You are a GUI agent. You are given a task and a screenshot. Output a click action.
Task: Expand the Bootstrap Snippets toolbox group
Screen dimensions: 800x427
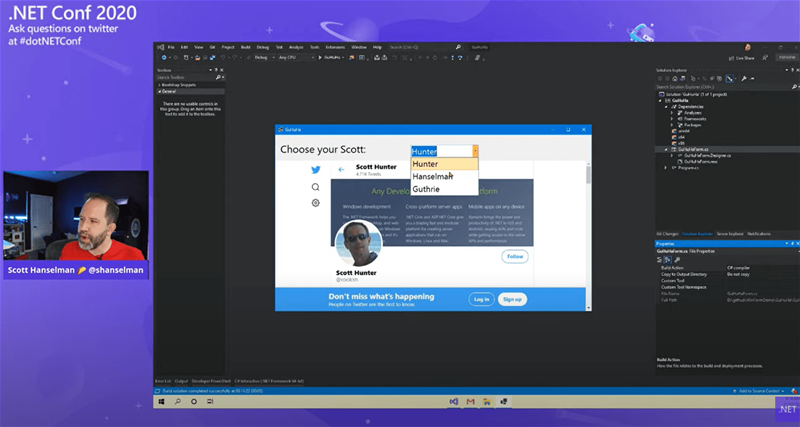pyautogui.click(x=159, y=85)
